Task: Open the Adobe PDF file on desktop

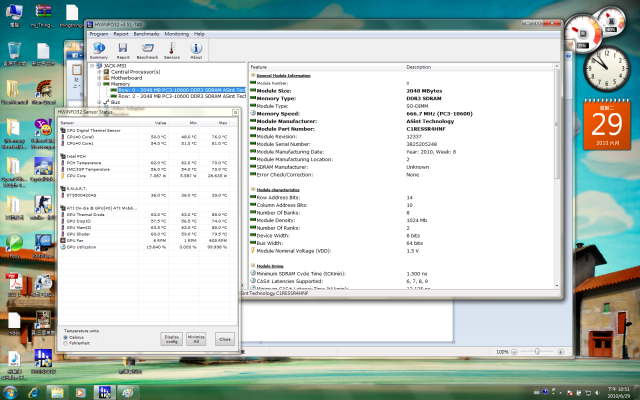Action: point(14,285)
